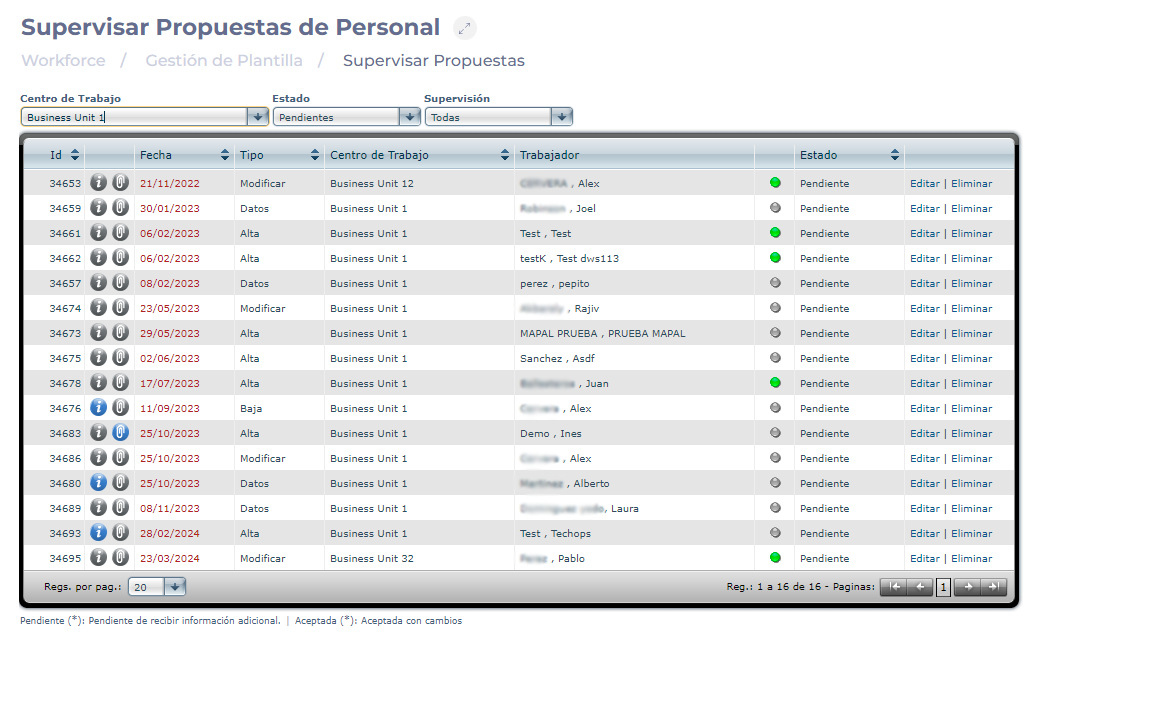Viewport: 1156px width, 701px height.
Task: Open Gestión de Plantilla breadcrumb
Action: pyautogui.click(x=224, y=61)
